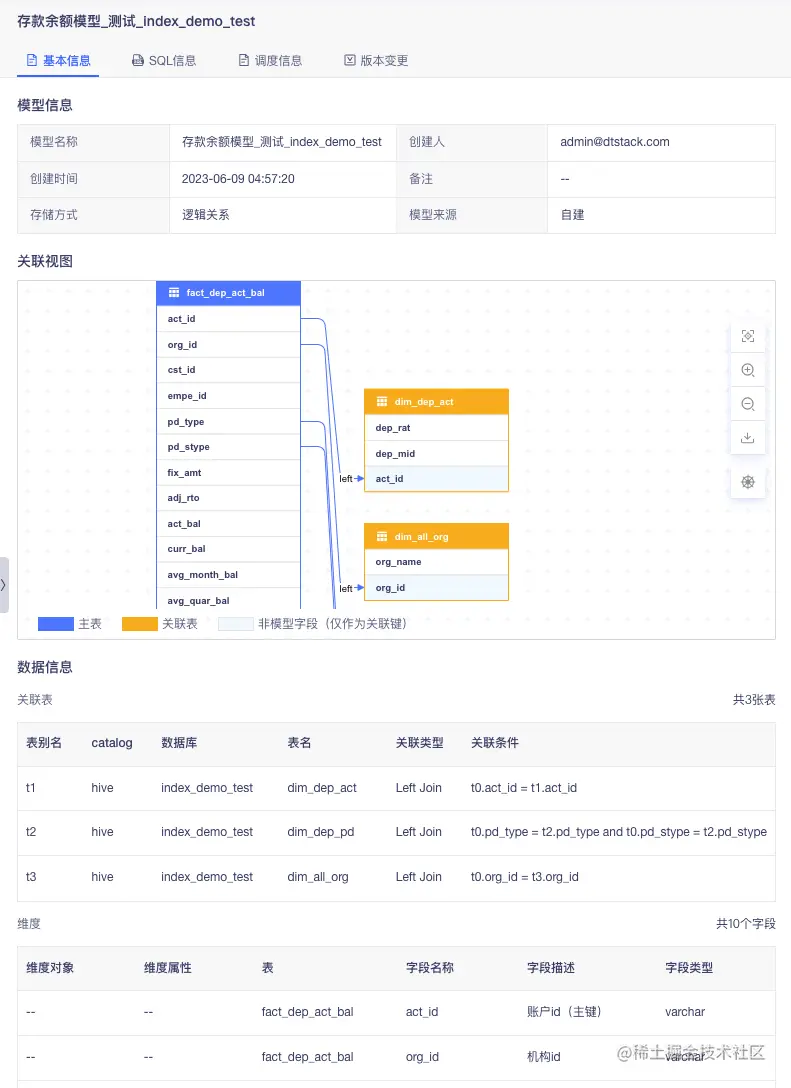Click 机构id field description
Viewport: 791px width, 1088px height.
click(x=544, y=1057)
